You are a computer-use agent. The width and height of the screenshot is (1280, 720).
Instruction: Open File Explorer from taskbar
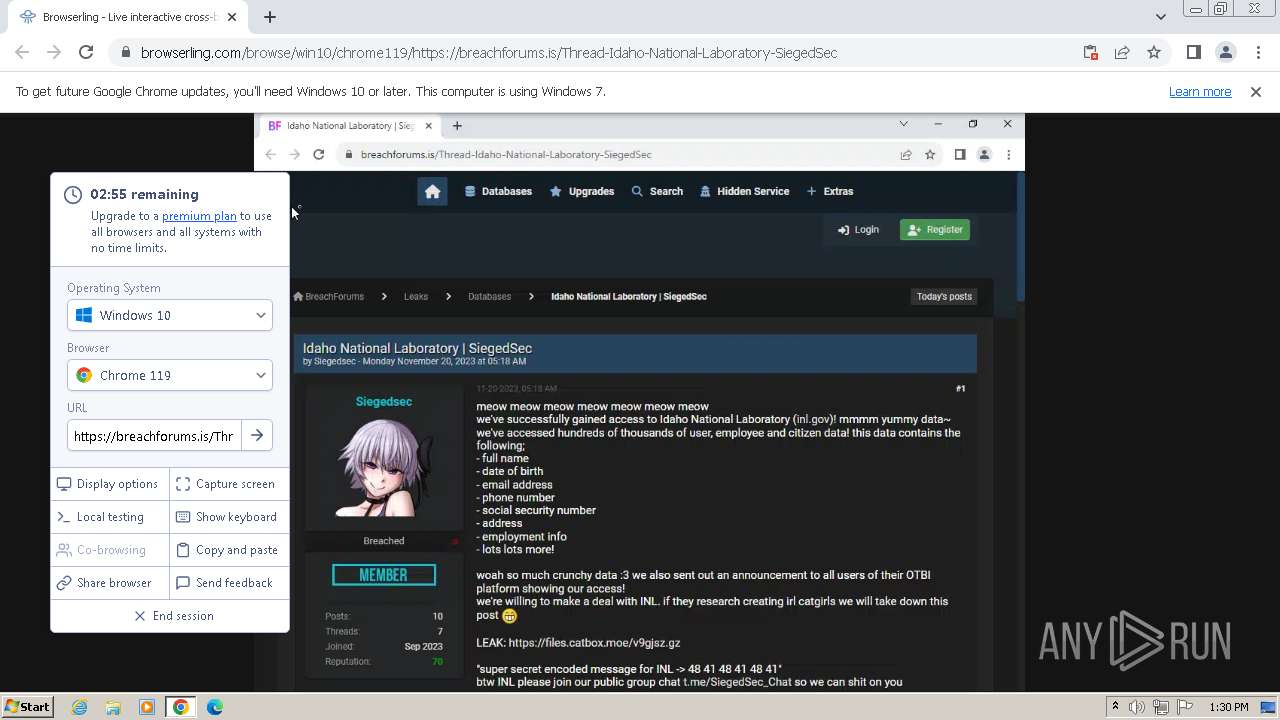(113, 707)
